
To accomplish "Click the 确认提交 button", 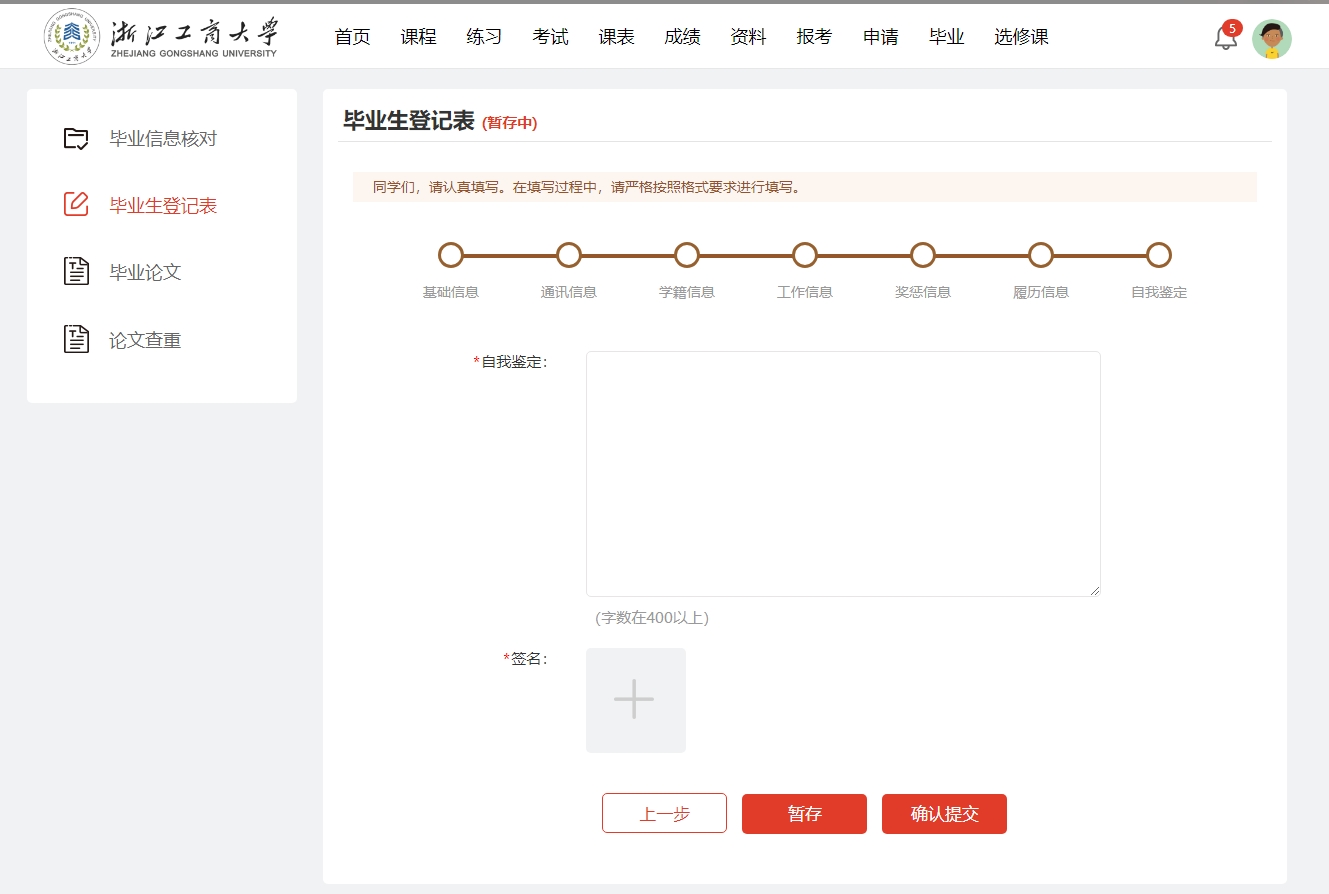I will pyautogui.click(x=944, y=814).
